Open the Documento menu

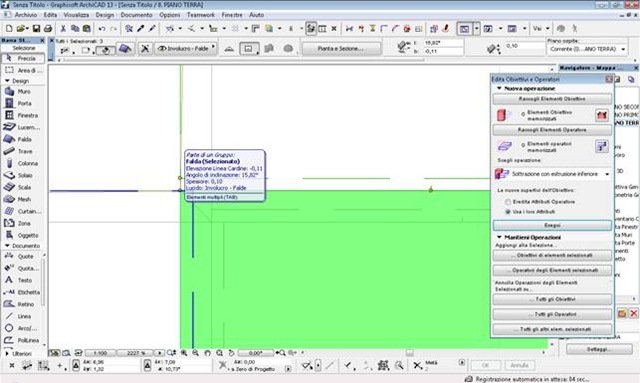click(x=136, y=15)
